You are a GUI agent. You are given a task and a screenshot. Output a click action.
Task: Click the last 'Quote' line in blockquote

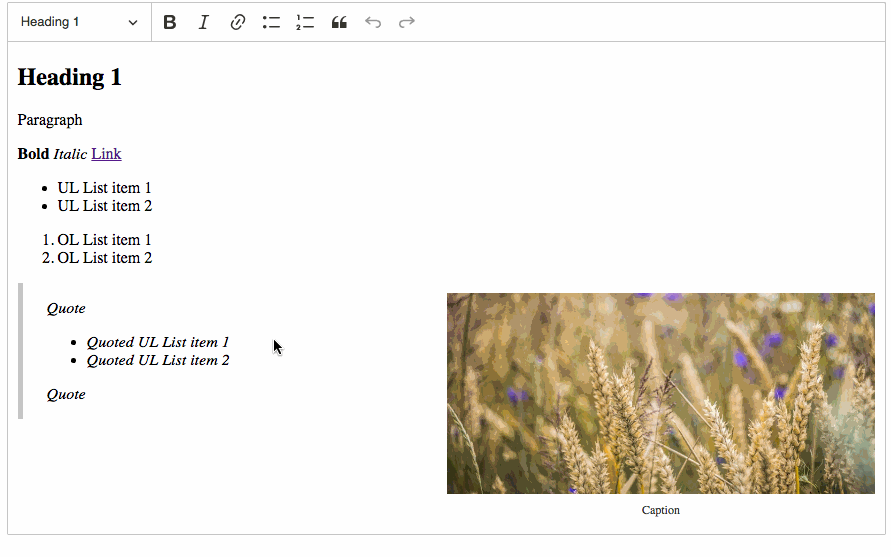click(x=66, y=395)
